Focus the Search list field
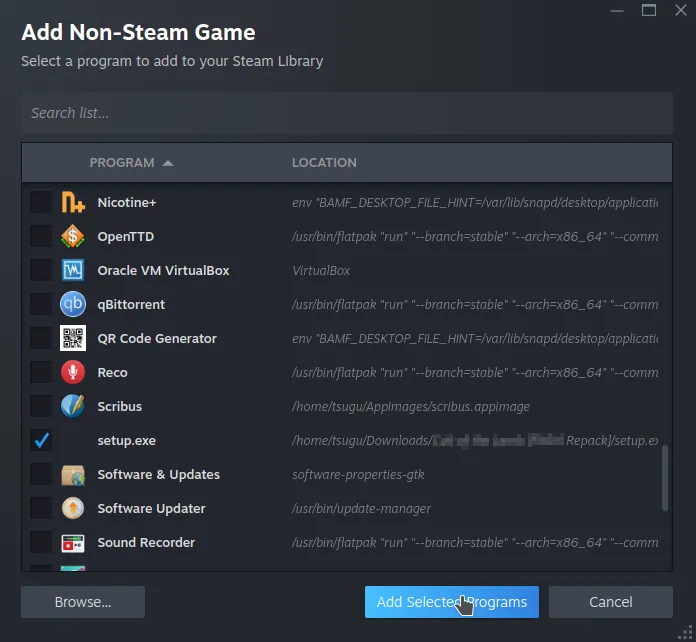Viewport: 696px width, 642px height. click(x=347, y=113)
